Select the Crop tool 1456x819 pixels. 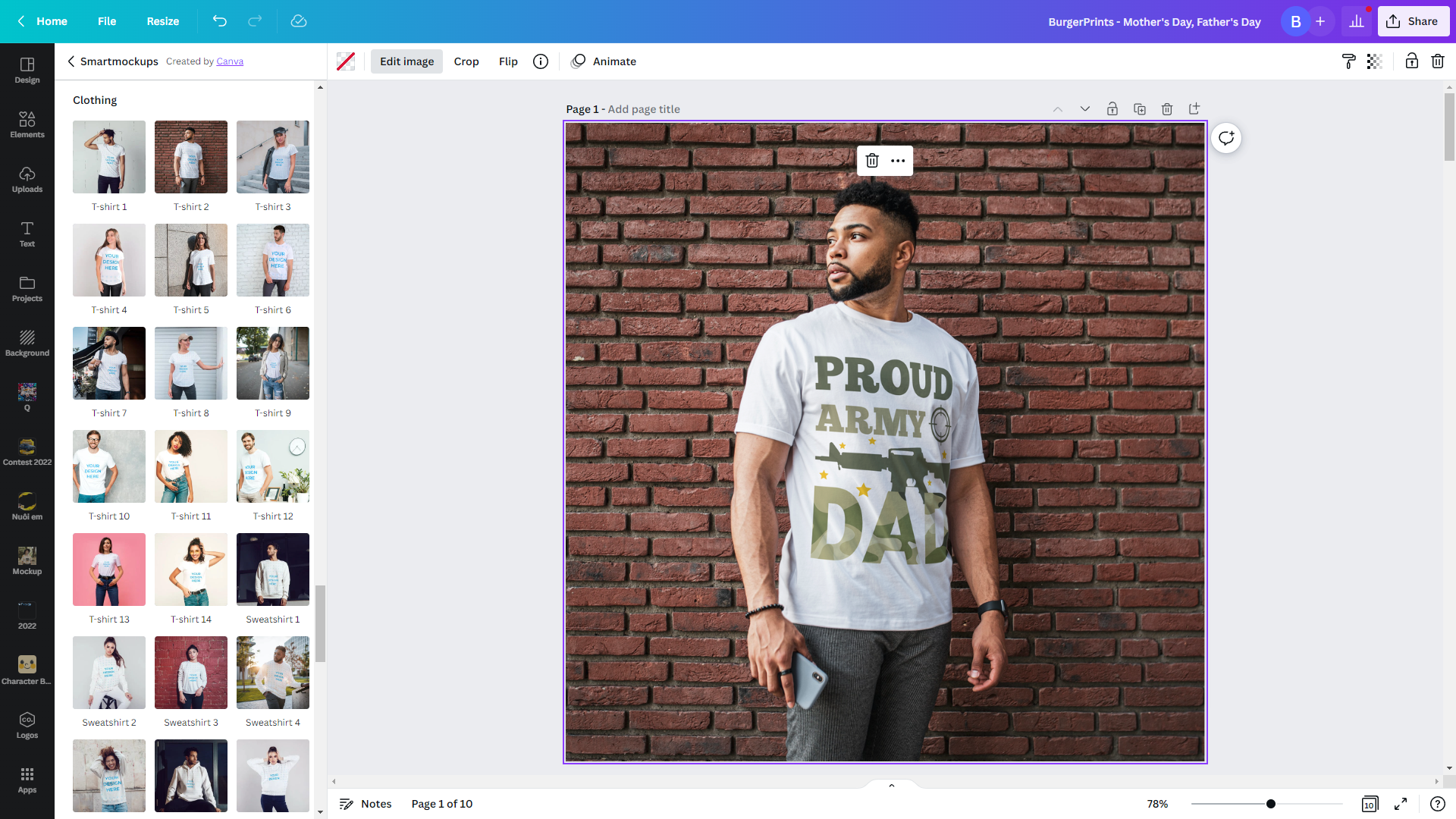tap(466, 61)
